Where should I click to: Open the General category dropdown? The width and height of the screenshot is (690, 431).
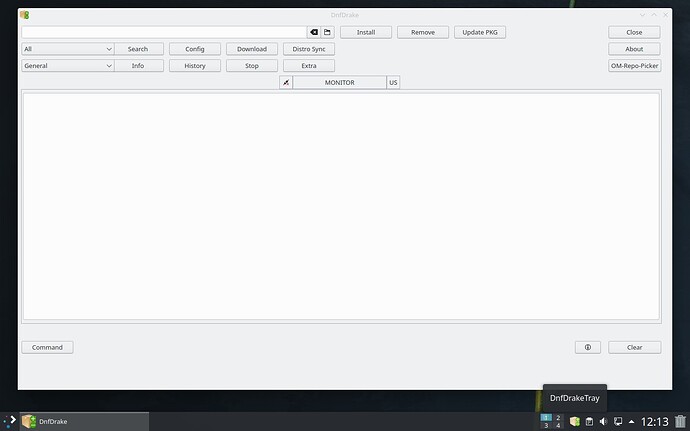tap(68, 66)
